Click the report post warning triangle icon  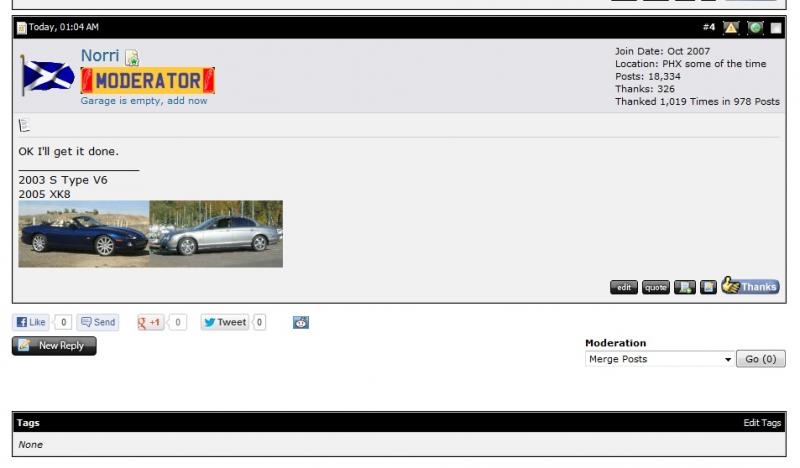click(732, 27)
